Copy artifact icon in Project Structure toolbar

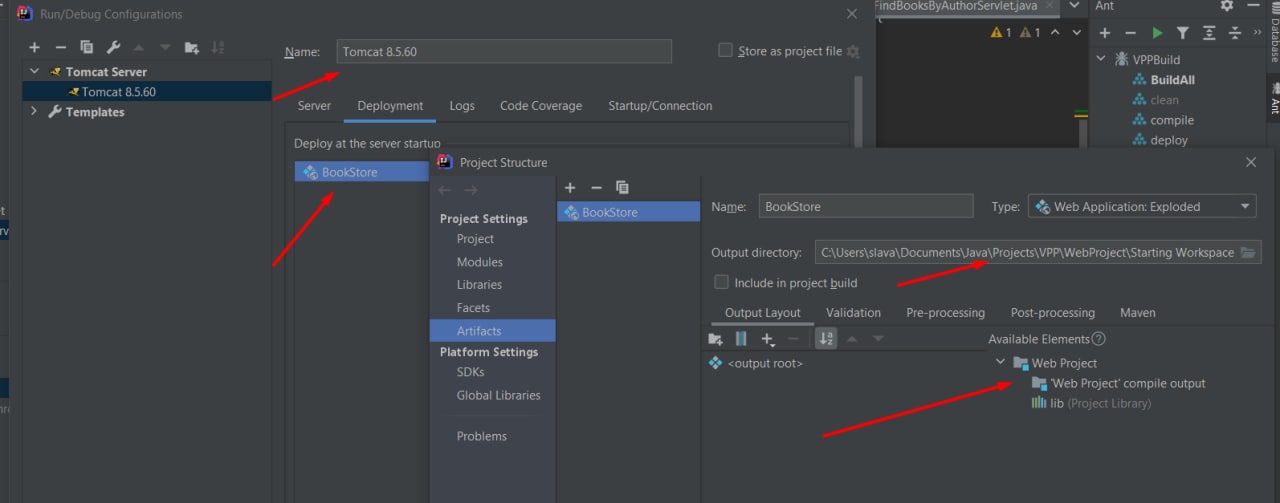622,187
